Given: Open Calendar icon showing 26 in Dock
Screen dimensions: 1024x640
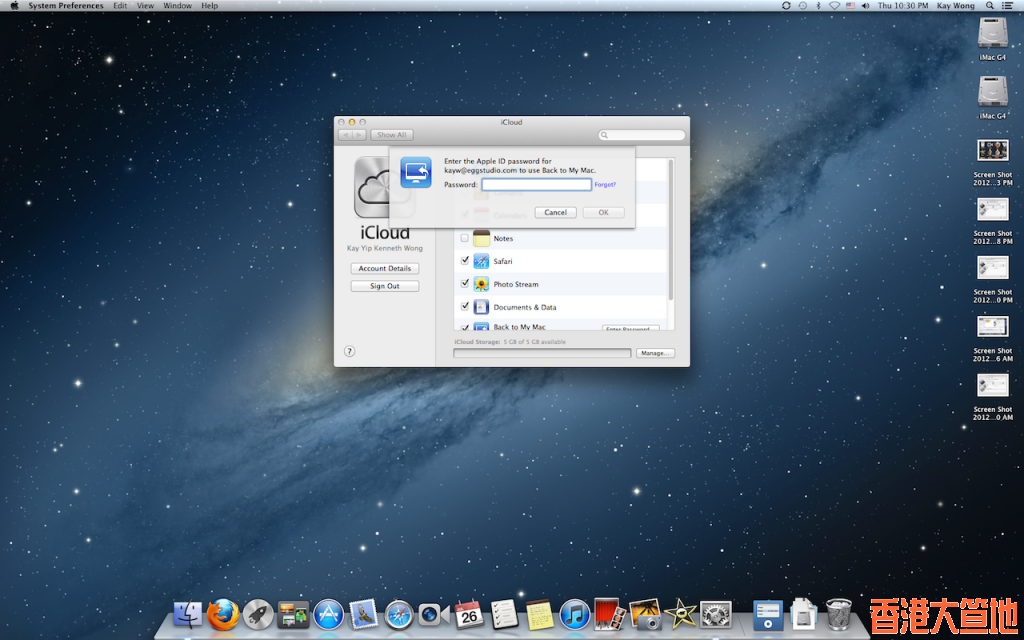Looking at the screenshot, I should coord(470,615).
